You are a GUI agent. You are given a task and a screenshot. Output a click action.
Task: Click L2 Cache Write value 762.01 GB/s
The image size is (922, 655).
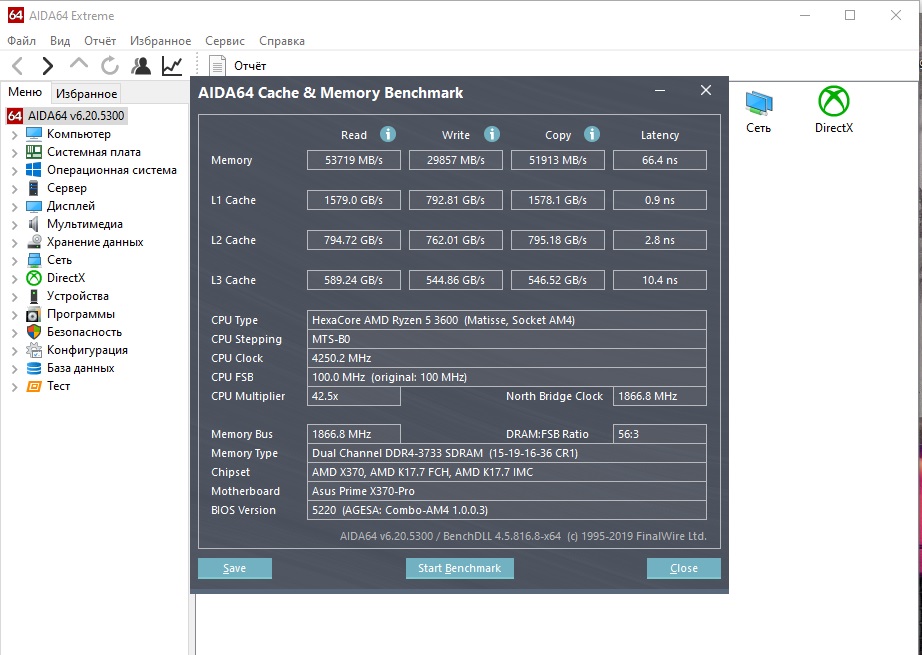click(456, 240)
